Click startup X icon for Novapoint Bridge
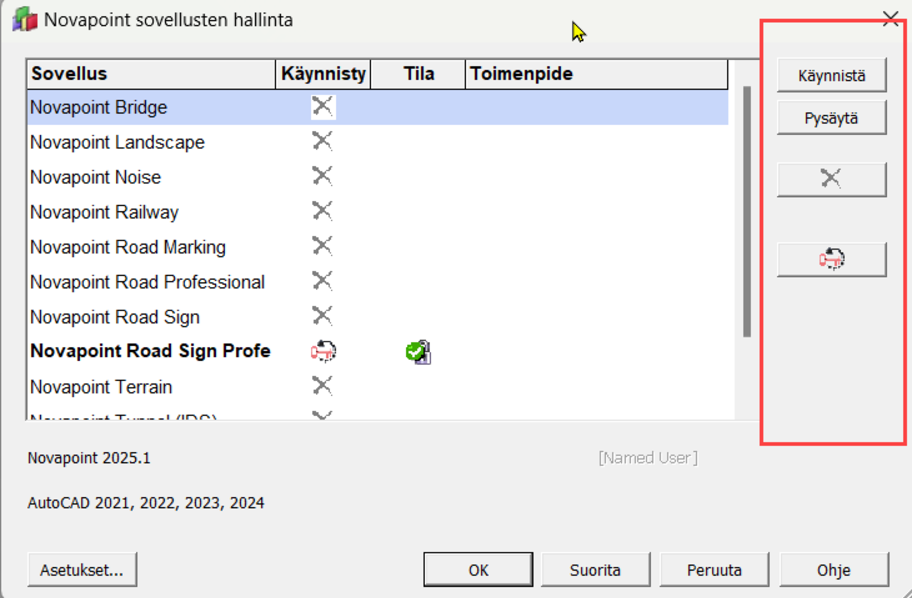This screenshot has height=598, width=912. tap(322, 106)
